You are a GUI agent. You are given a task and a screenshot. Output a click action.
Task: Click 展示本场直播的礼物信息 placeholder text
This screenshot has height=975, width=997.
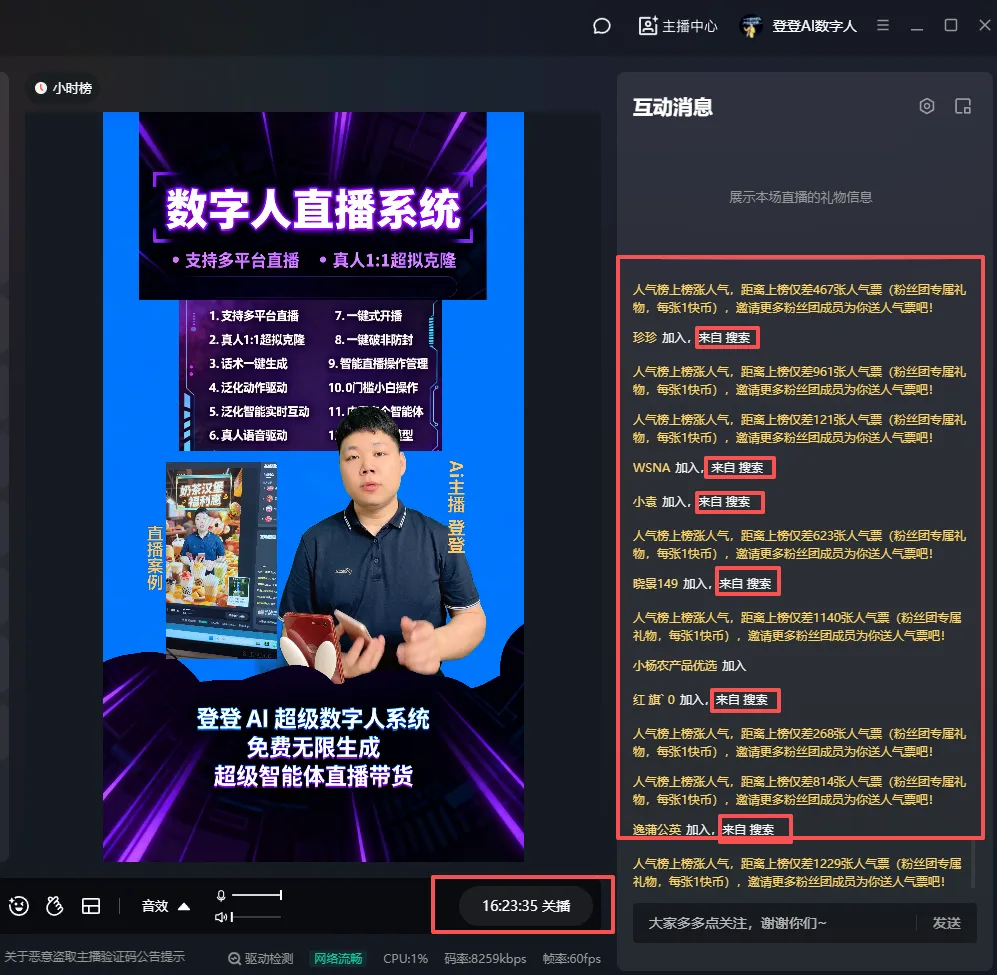[800, 197]
